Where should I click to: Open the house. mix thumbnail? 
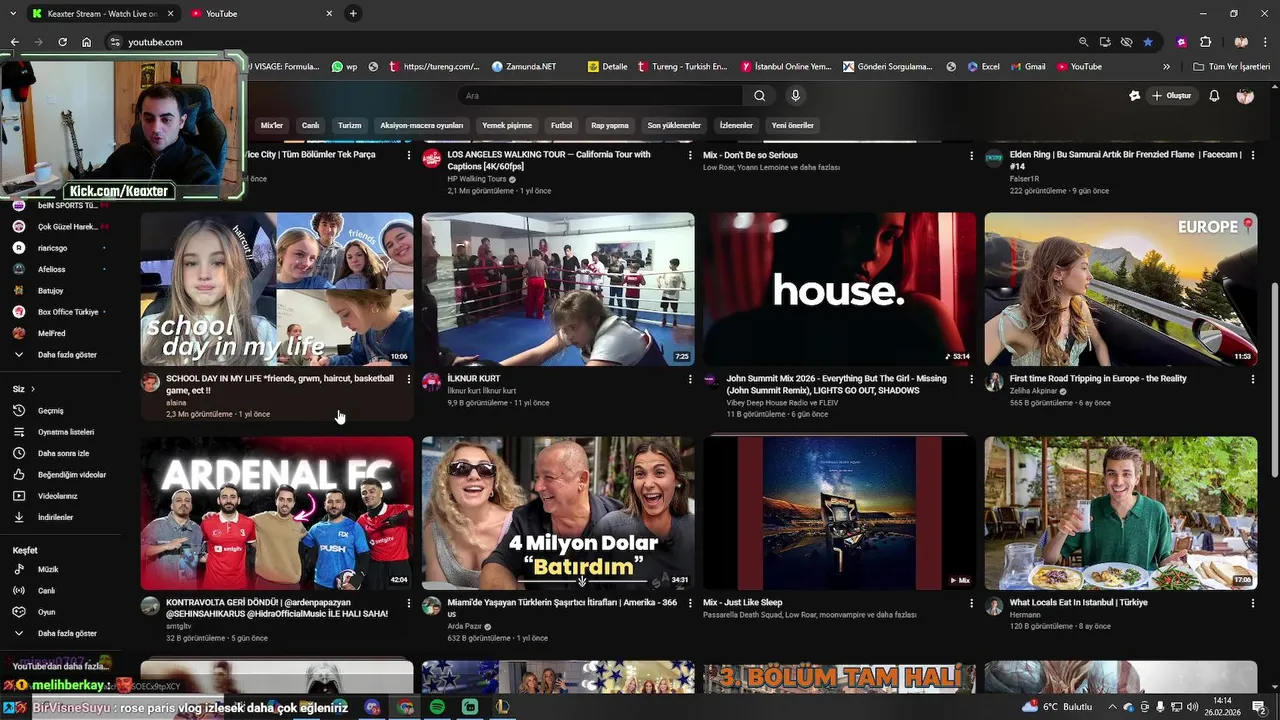click(839, 289)
